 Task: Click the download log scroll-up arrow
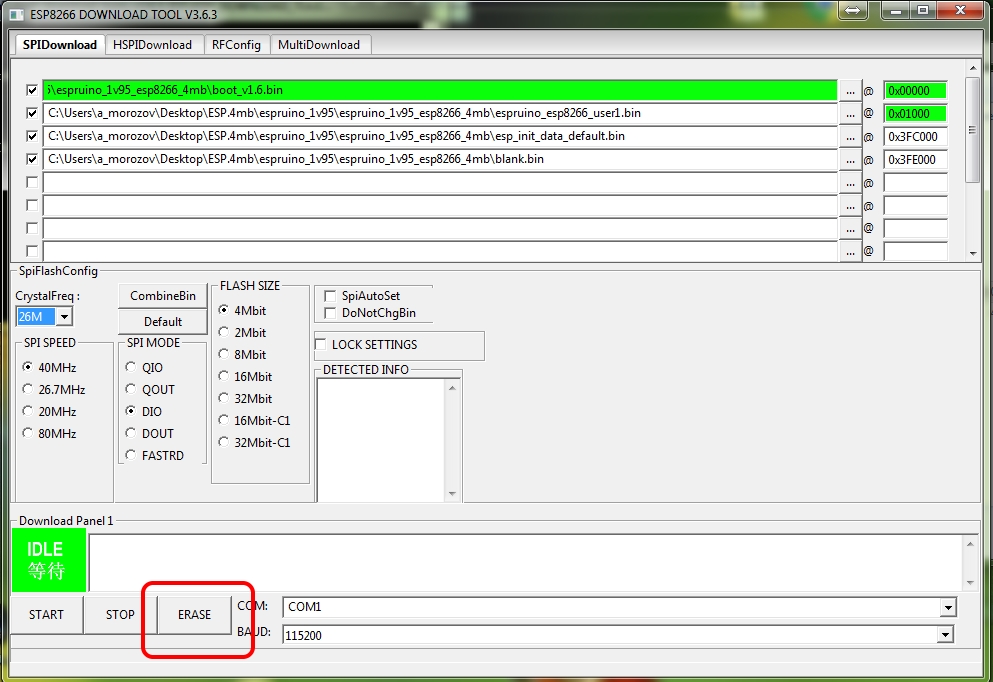coord(971,544)
